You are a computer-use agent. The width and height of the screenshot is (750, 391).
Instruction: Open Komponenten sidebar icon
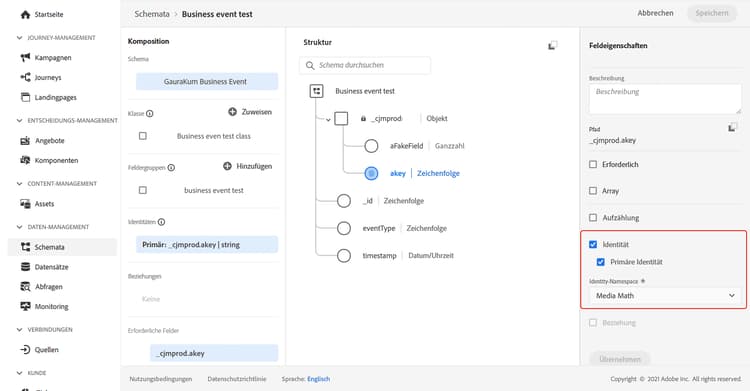(25, 160)
